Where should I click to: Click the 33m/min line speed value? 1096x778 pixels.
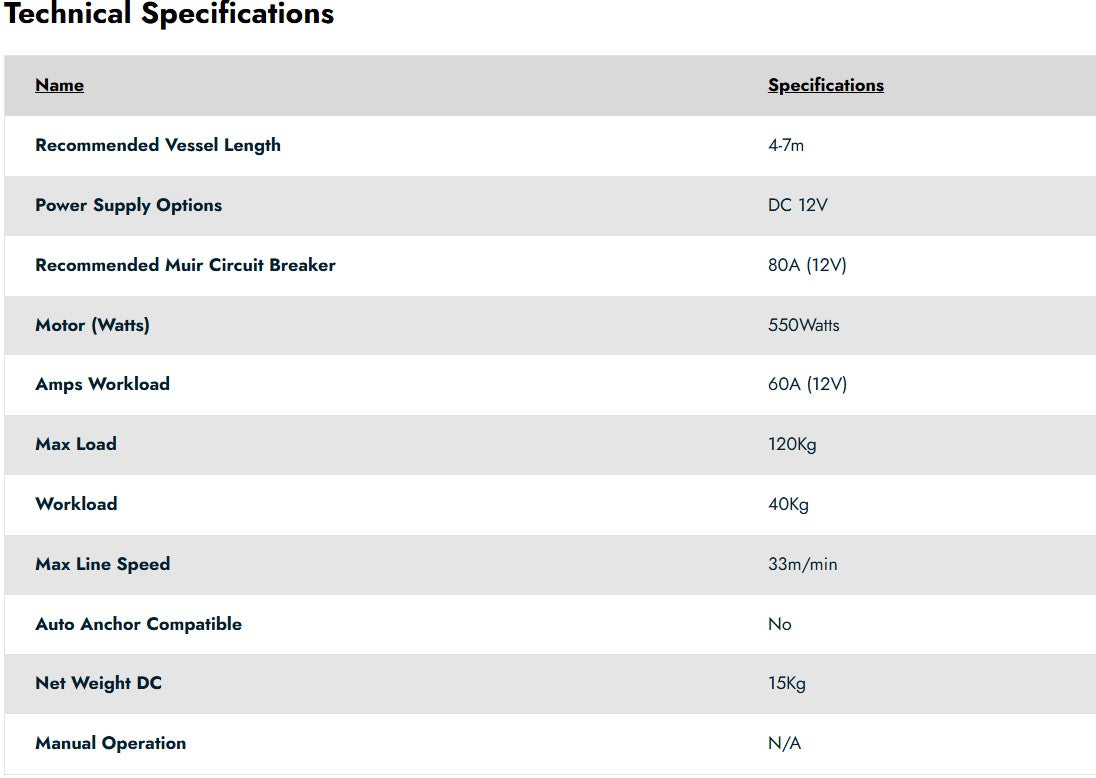(802, 564)
